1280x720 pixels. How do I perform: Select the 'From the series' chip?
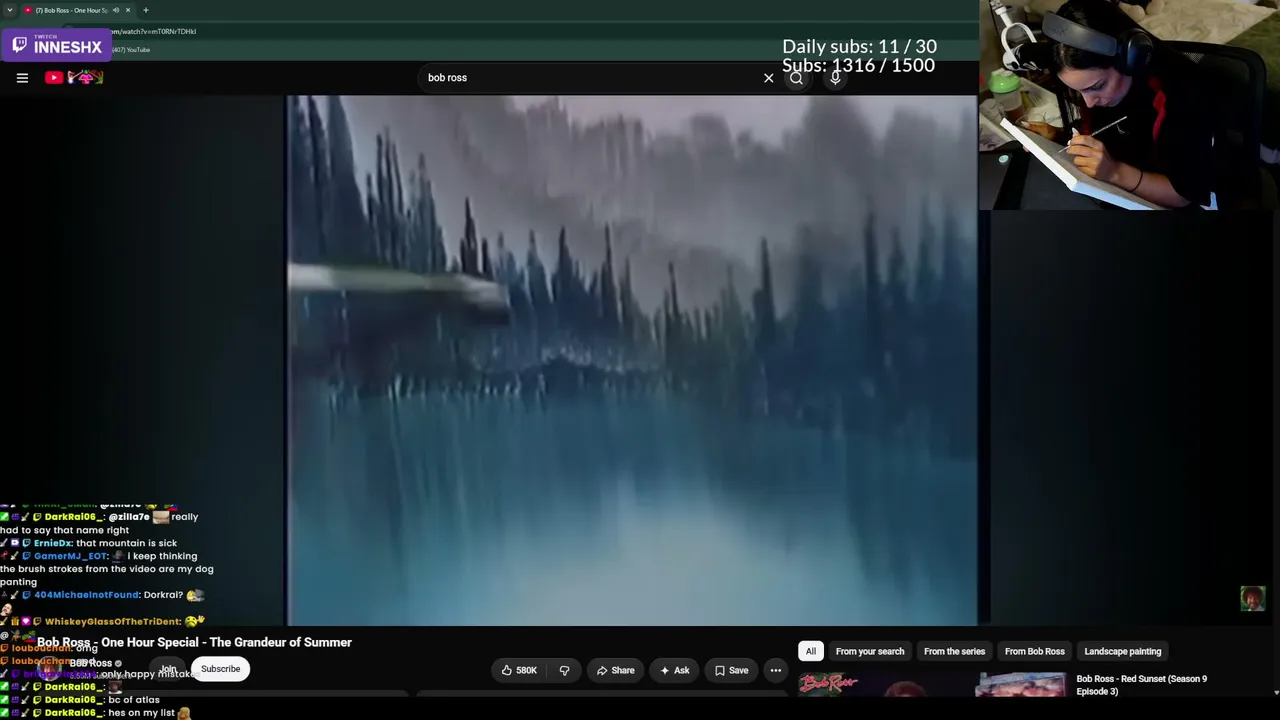click(954, 652)
